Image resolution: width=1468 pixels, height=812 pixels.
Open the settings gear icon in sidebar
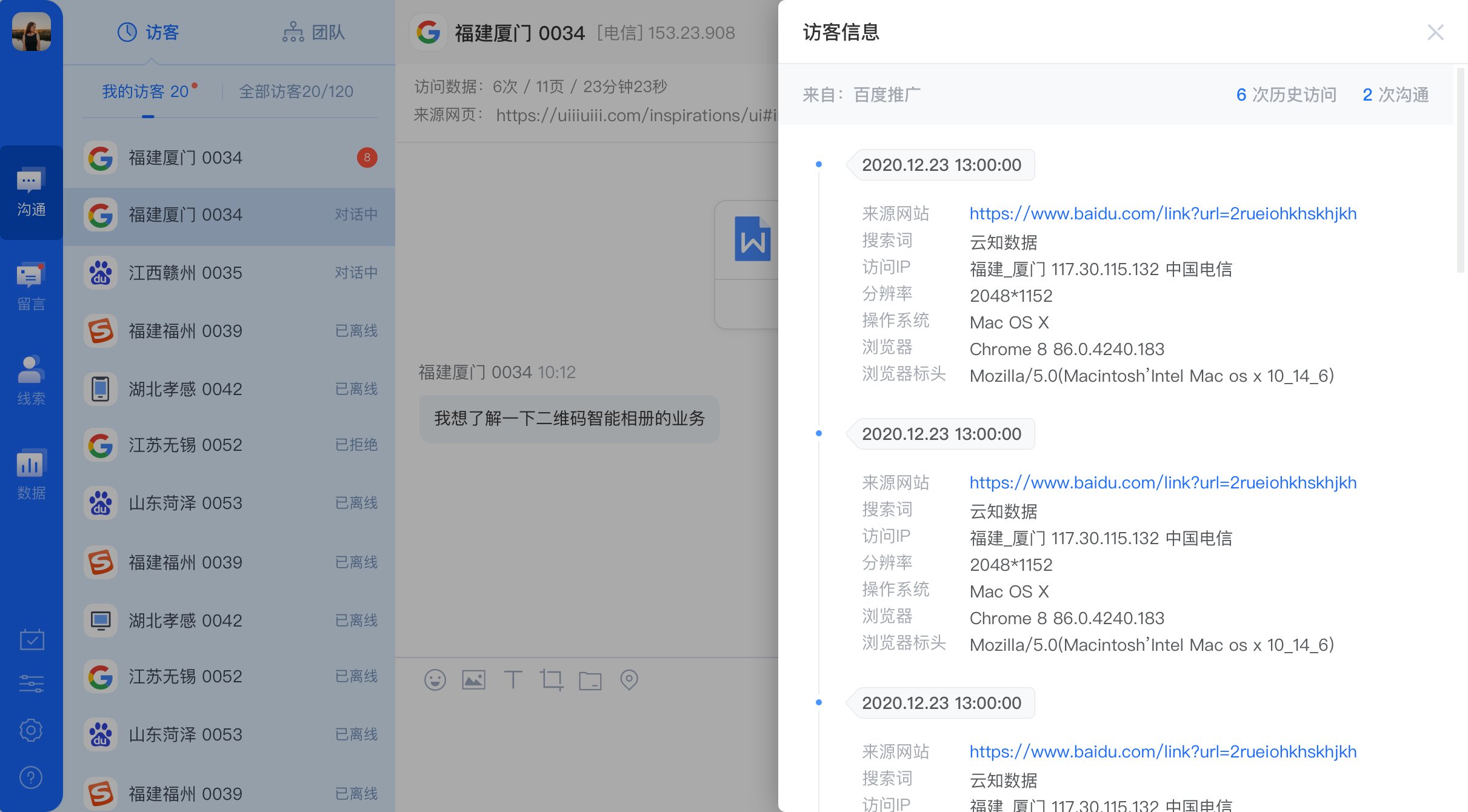32,730
